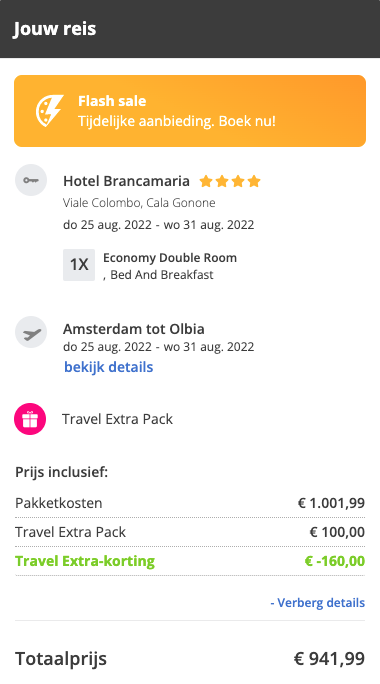The image size is (380, 684).
Task: Click the Flash sale orange banner
Action: pyautogui.click(x=190, y=111)
